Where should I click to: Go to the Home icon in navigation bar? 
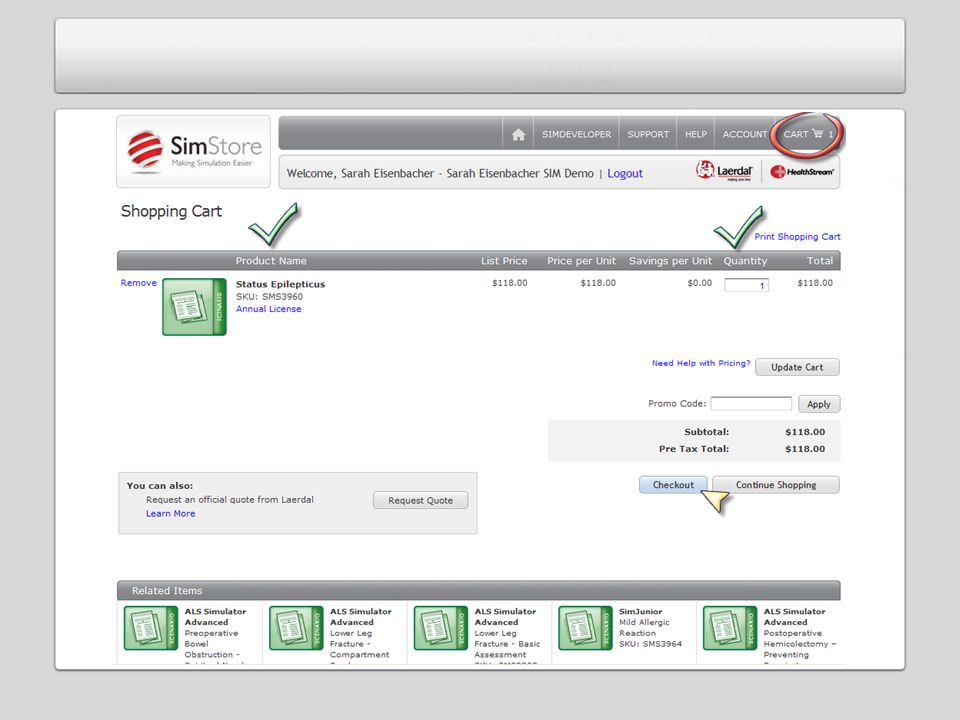(x=518, y=134)
